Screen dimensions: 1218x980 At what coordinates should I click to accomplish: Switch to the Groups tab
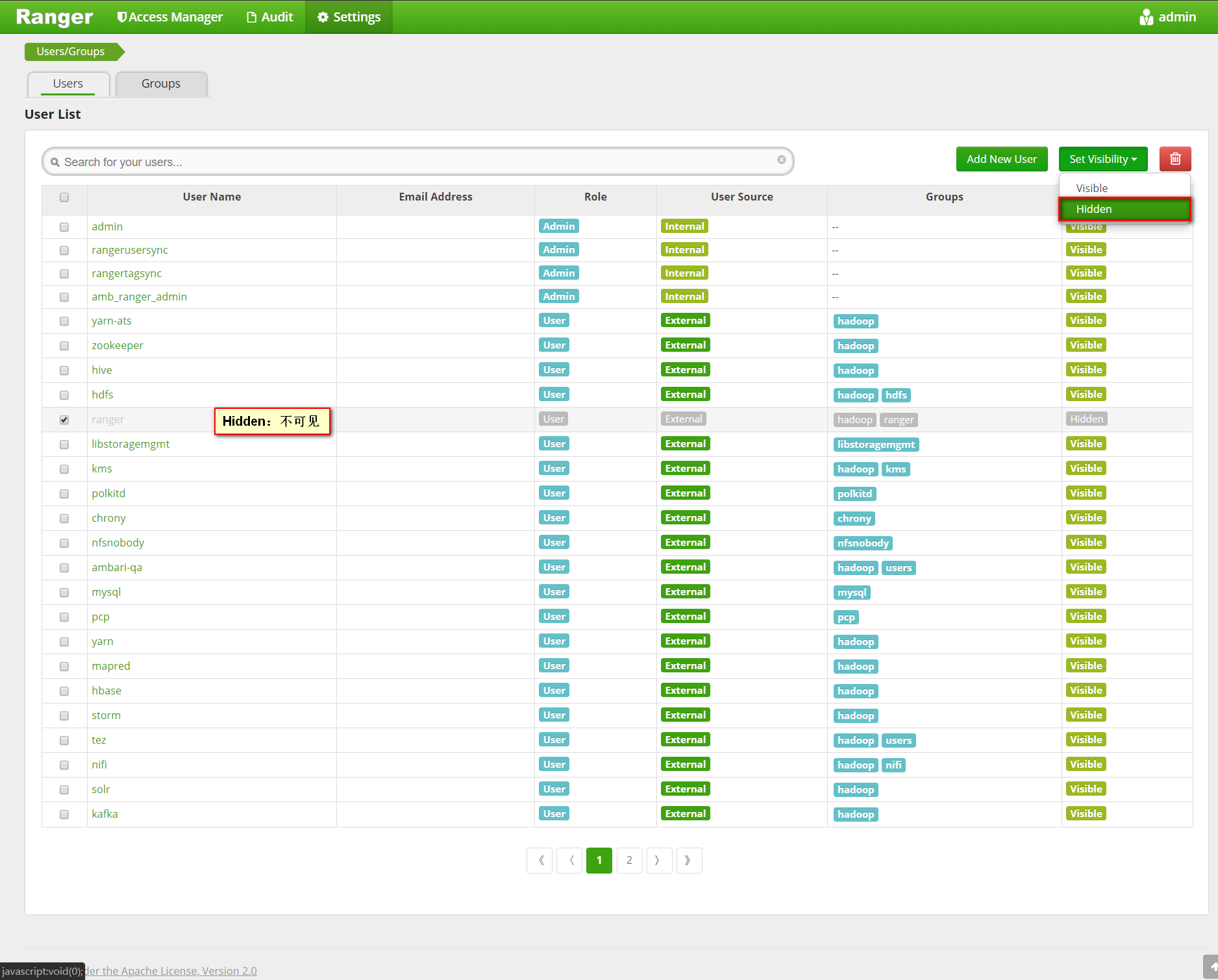pos(160,84)
